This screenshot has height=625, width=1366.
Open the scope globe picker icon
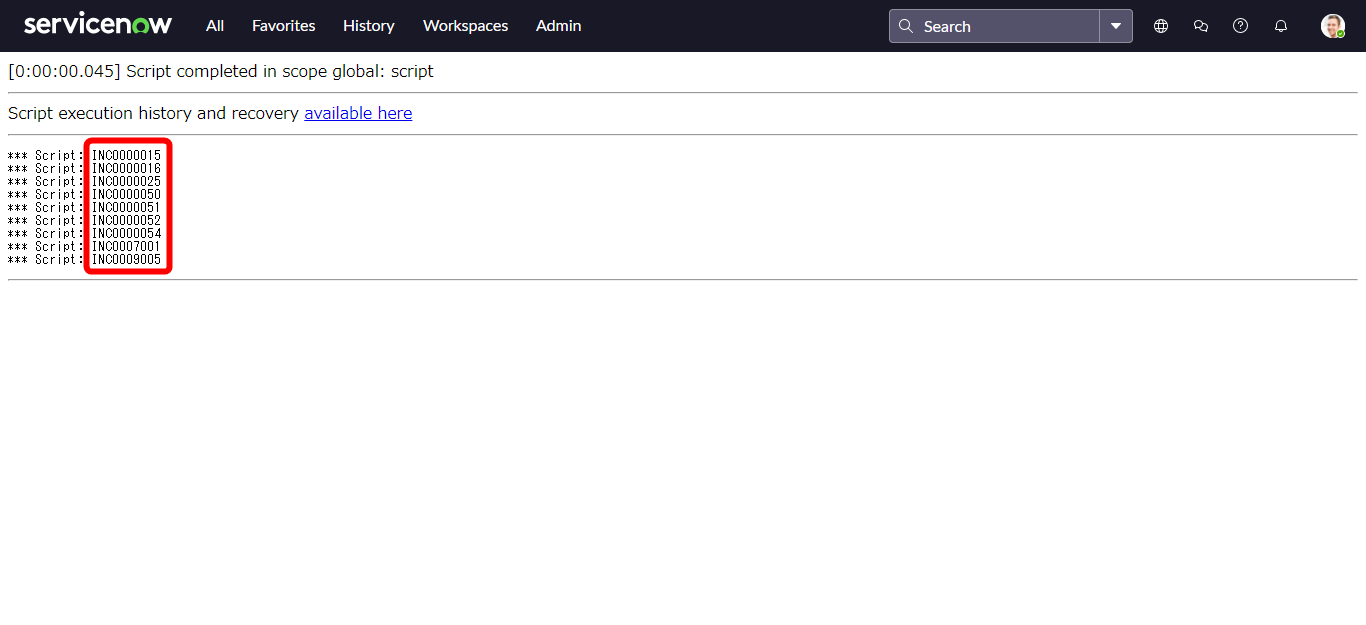click(1161, 26)
